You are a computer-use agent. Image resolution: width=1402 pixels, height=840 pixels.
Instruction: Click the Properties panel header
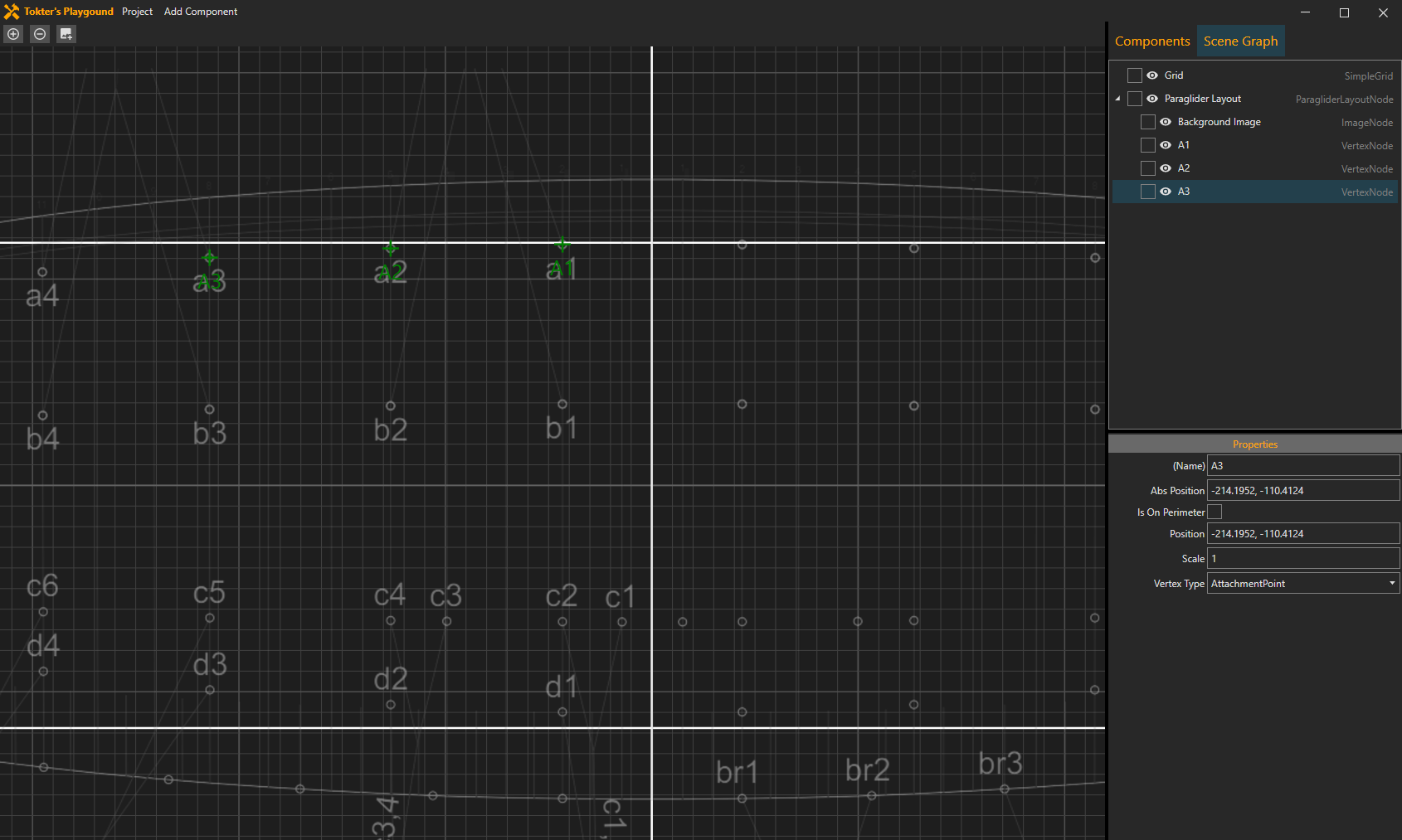coord(1254,444)
